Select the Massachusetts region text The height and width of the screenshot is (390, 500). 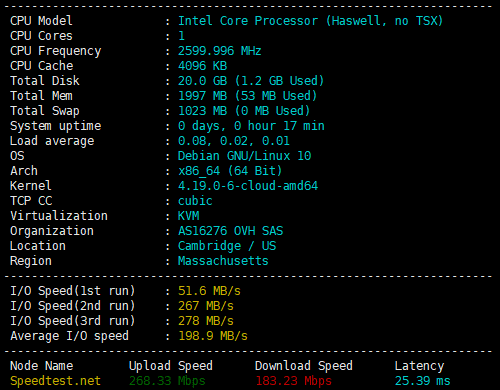(223, 261)
